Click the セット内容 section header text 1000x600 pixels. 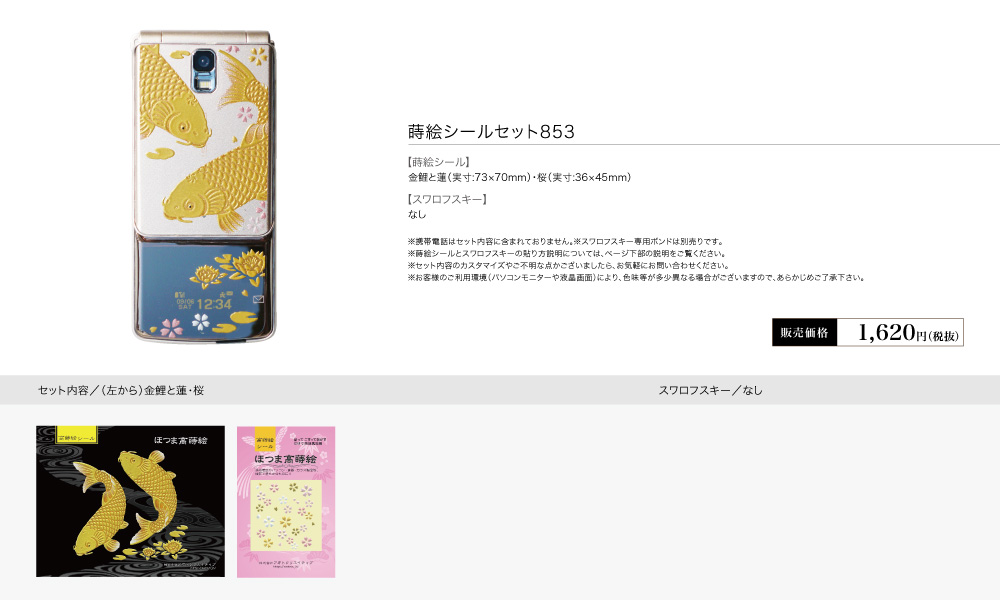(121, 390)
